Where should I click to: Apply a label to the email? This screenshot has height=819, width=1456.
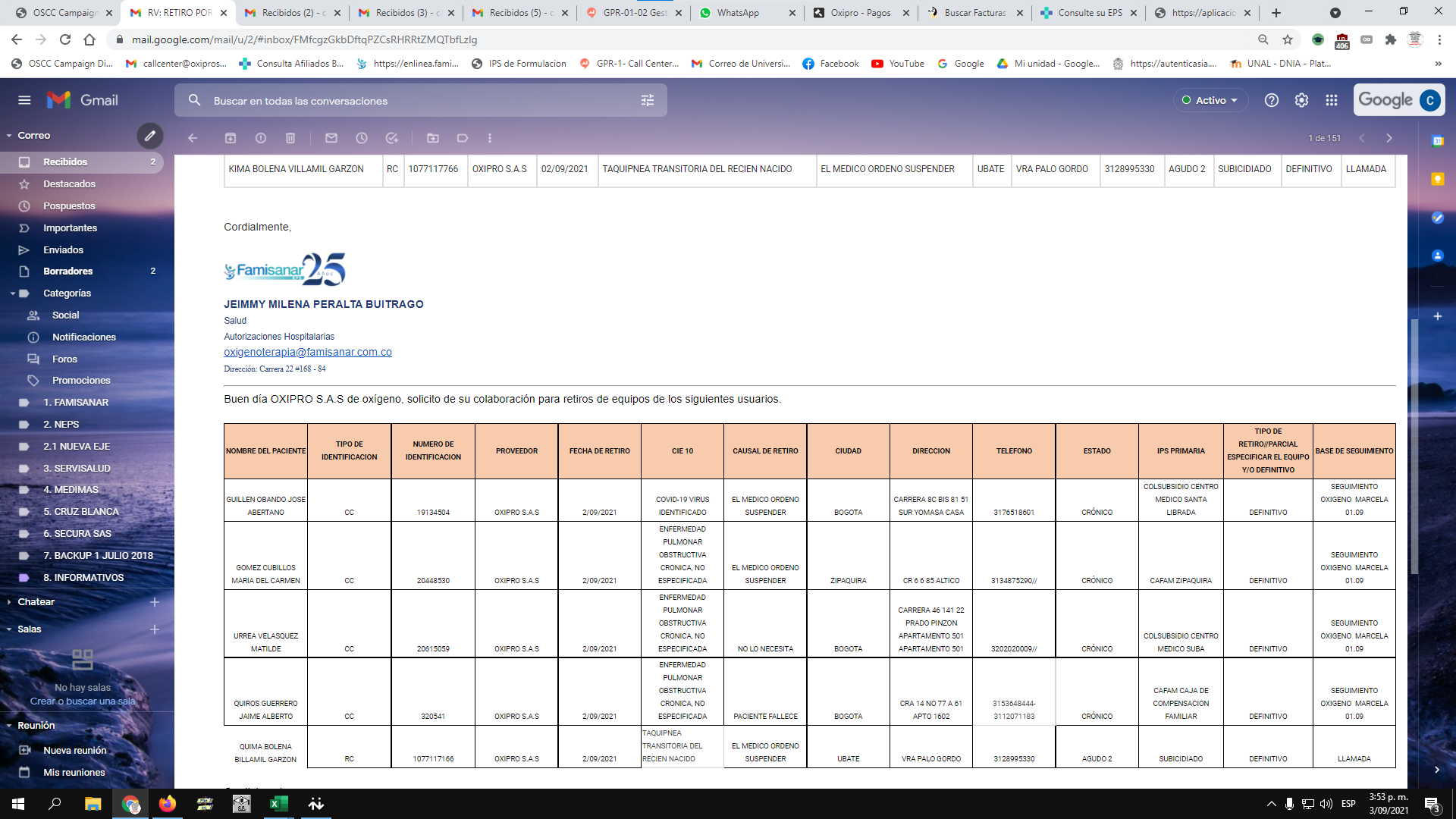(463, 138)
